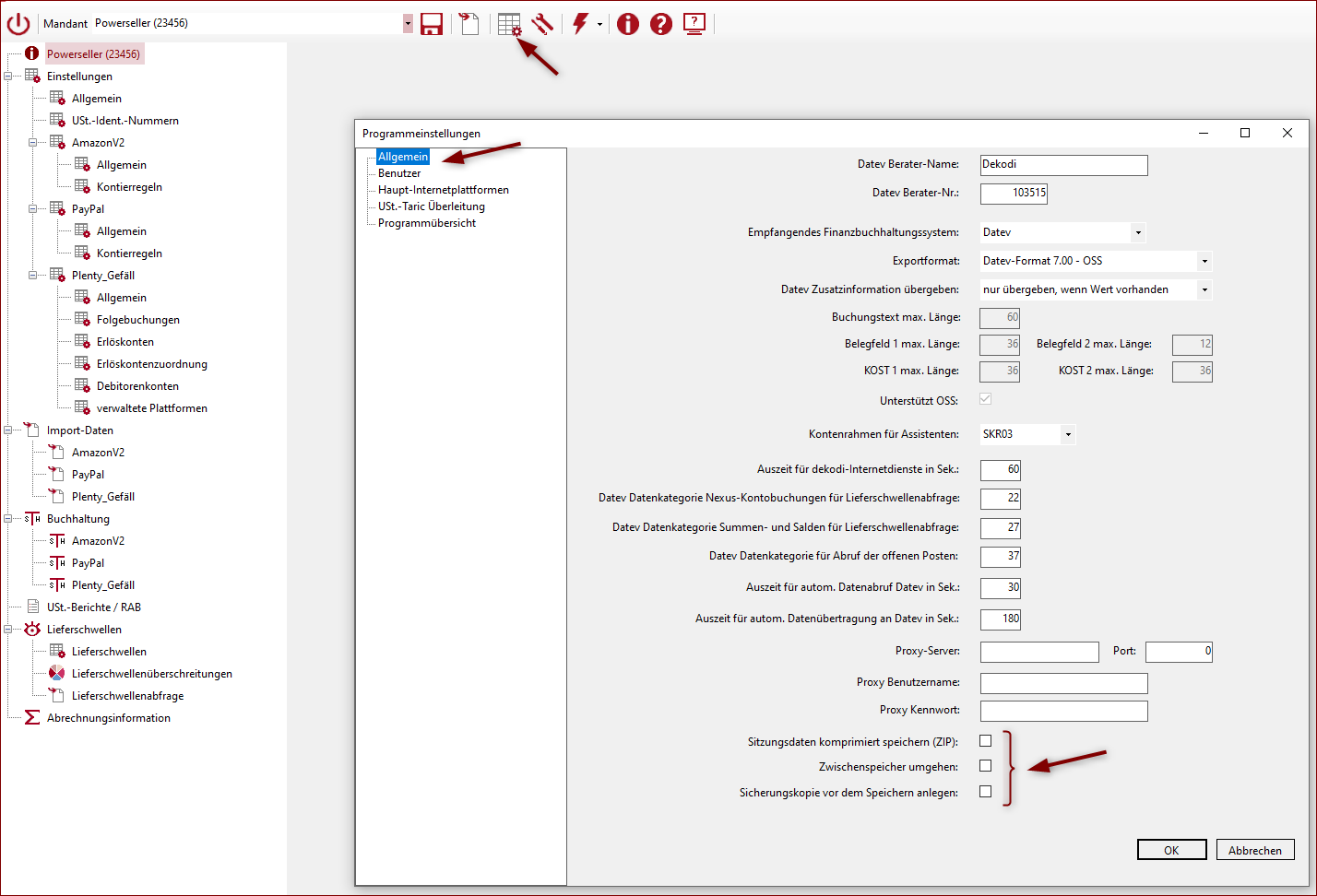Open the Exportformat dropdown
The image size is (1317, 896).
(x=1204, y=262)
